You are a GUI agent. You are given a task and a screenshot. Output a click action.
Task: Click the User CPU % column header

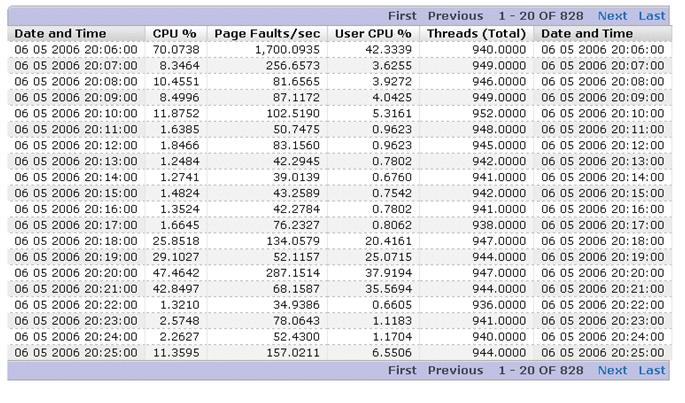[x=373, y=34]
